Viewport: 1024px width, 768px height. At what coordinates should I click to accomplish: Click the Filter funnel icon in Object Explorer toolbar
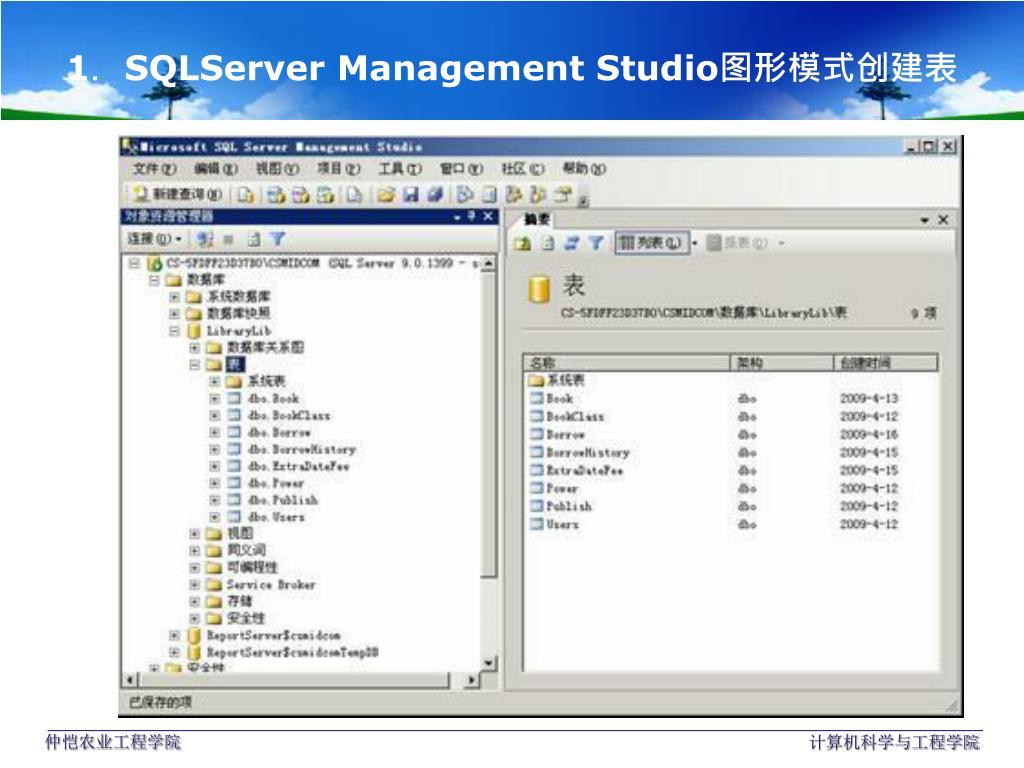(x=278, y=239)
